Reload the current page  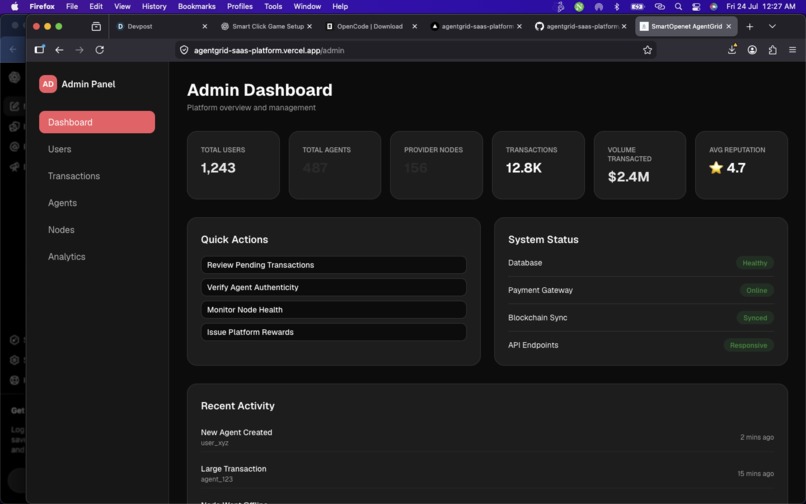pos(100,50)
